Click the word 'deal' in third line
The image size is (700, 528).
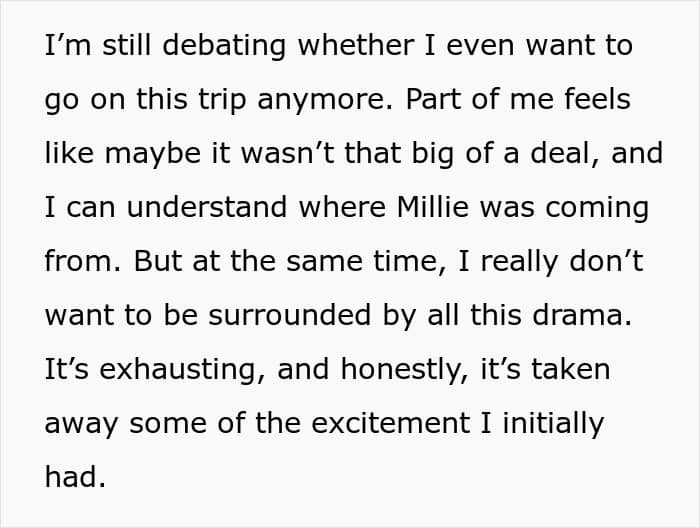pos(560,153)
